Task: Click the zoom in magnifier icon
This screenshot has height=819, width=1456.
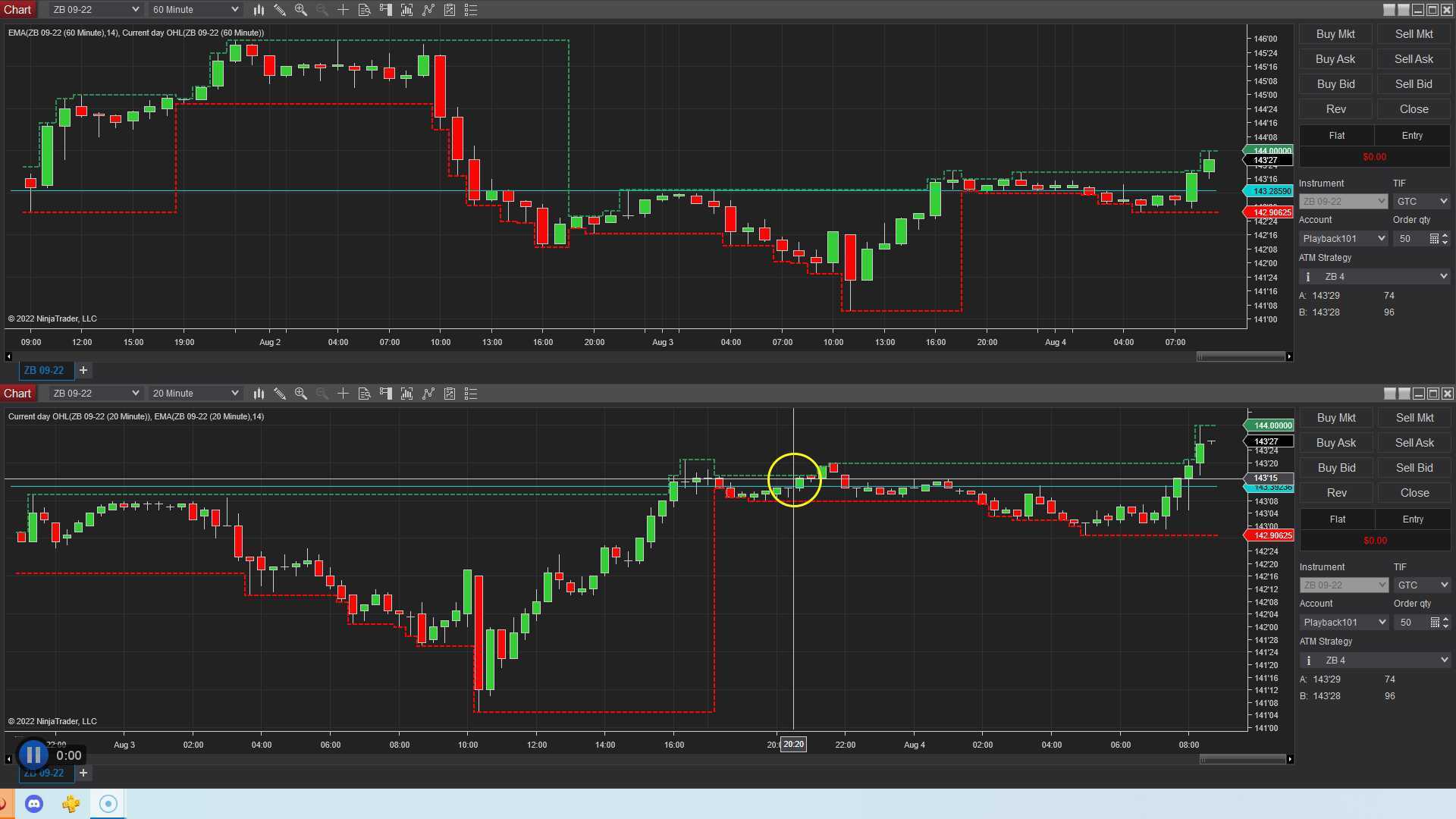Action: tap(301, 10)
